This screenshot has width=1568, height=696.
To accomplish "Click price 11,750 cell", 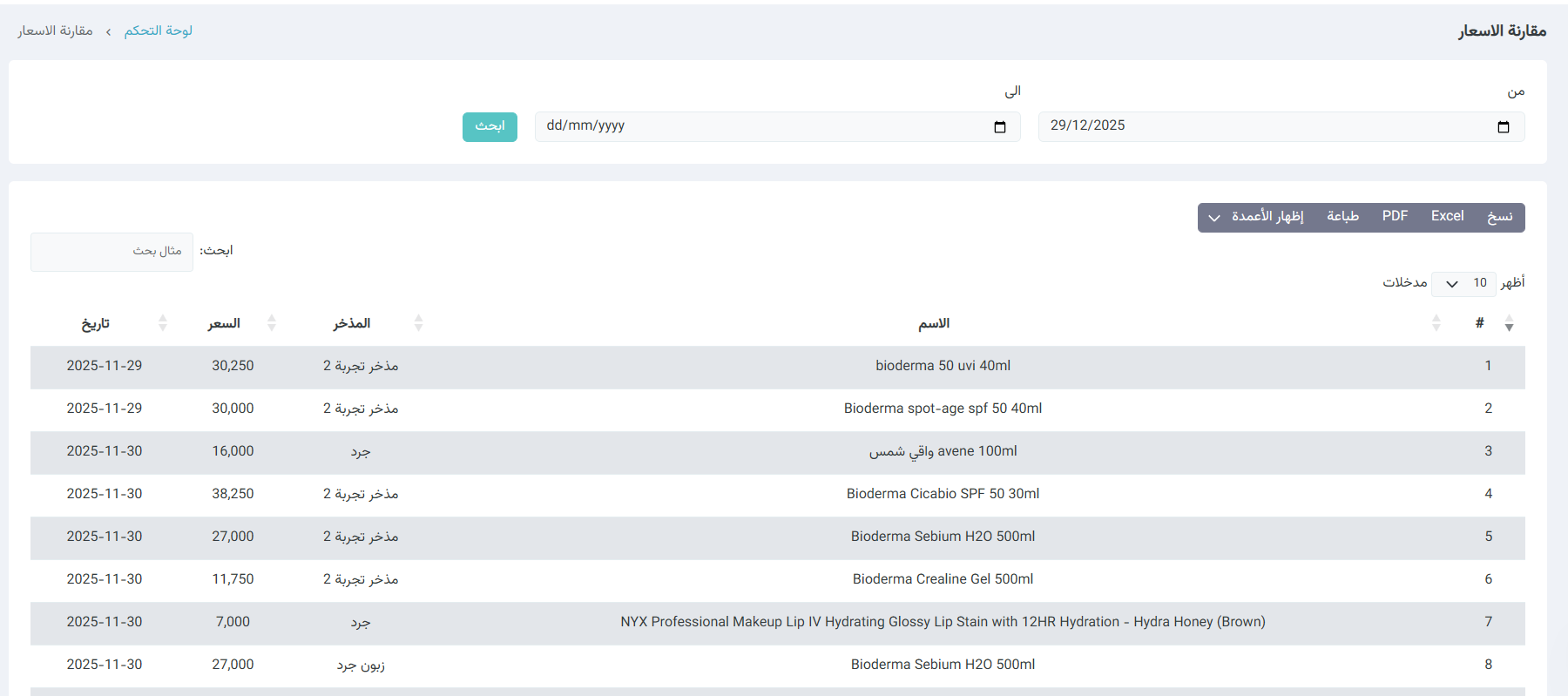I will pos(233,579).
